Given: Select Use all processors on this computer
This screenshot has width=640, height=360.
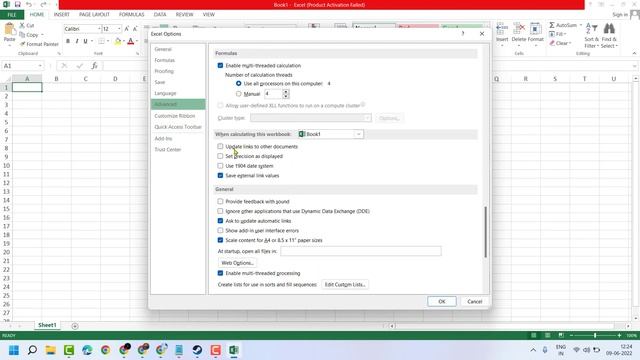Looking at the screenshot, I should click(x=239, y=83).
